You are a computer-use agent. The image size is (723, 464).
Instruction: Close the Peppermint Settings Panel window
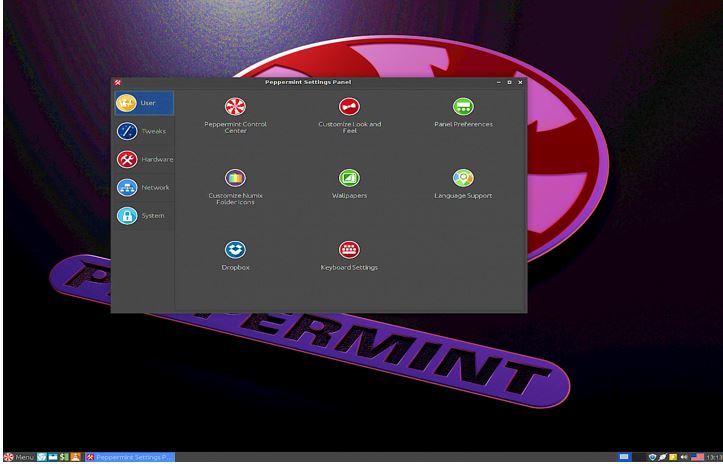coord(520,82)
